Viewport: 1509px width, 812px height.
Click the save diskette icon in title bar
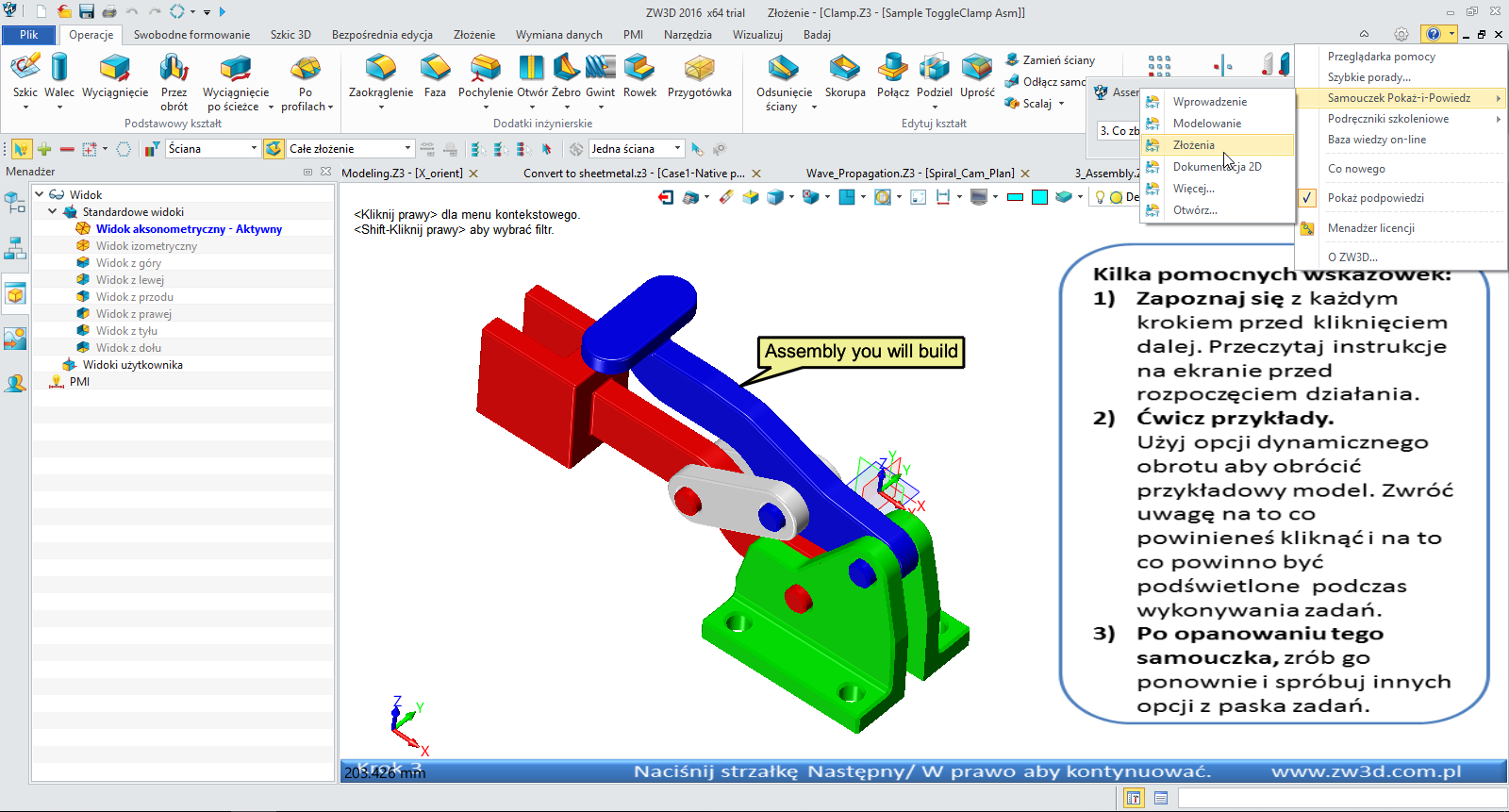pyautogui.click(x=87, y=11)
